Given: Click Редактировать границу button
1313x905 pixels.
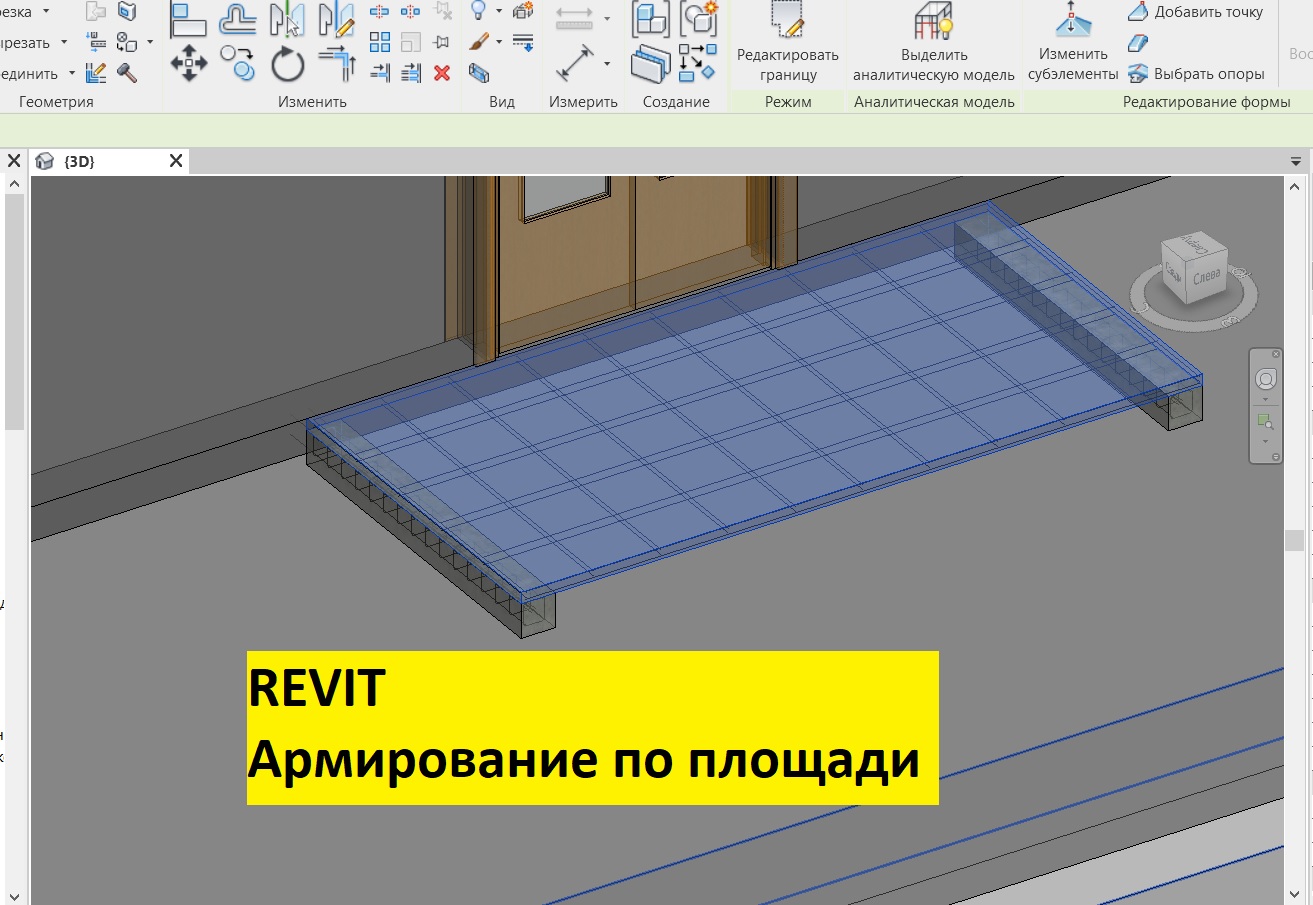Looking at the screenshot, I should pyautogui.click(x=788, y=42).
